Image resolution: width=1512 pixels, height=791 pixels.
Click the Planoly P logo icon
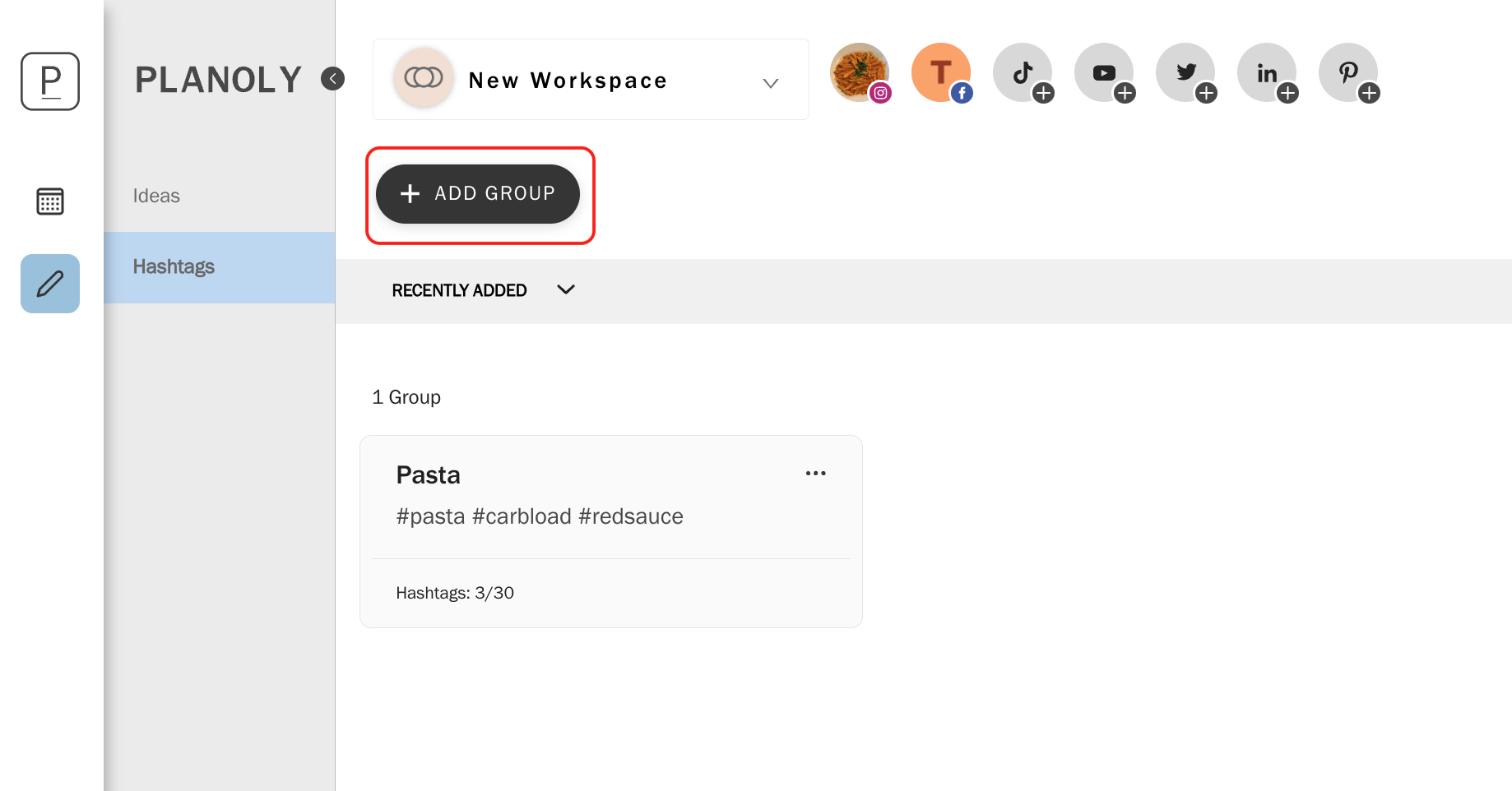click(x=50, y=81)
